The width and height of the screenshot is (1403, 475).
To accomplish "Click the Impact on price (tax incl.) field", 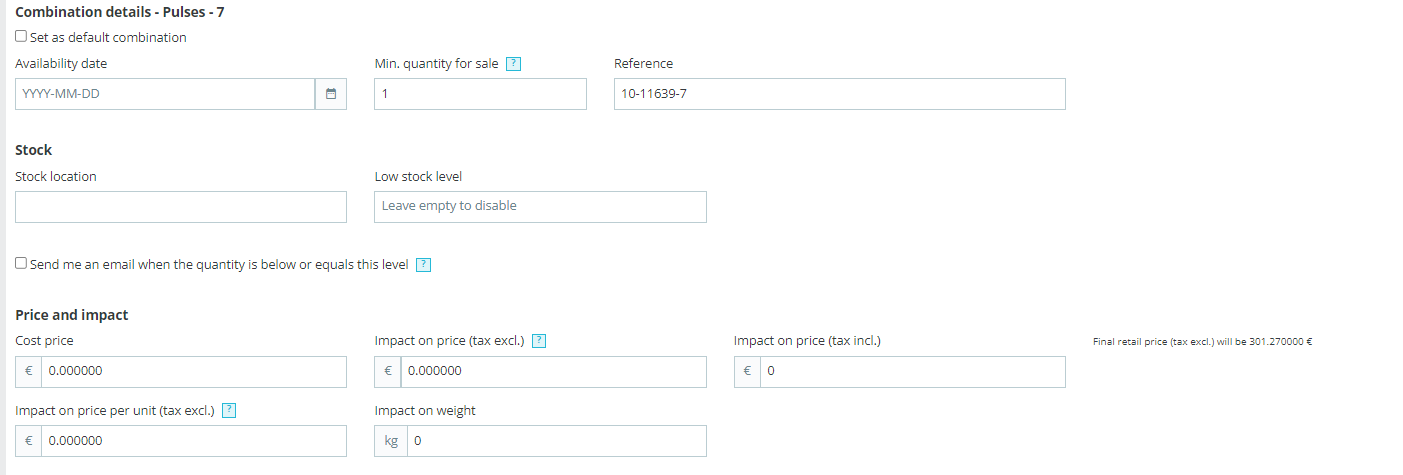I will coord(911,372).
